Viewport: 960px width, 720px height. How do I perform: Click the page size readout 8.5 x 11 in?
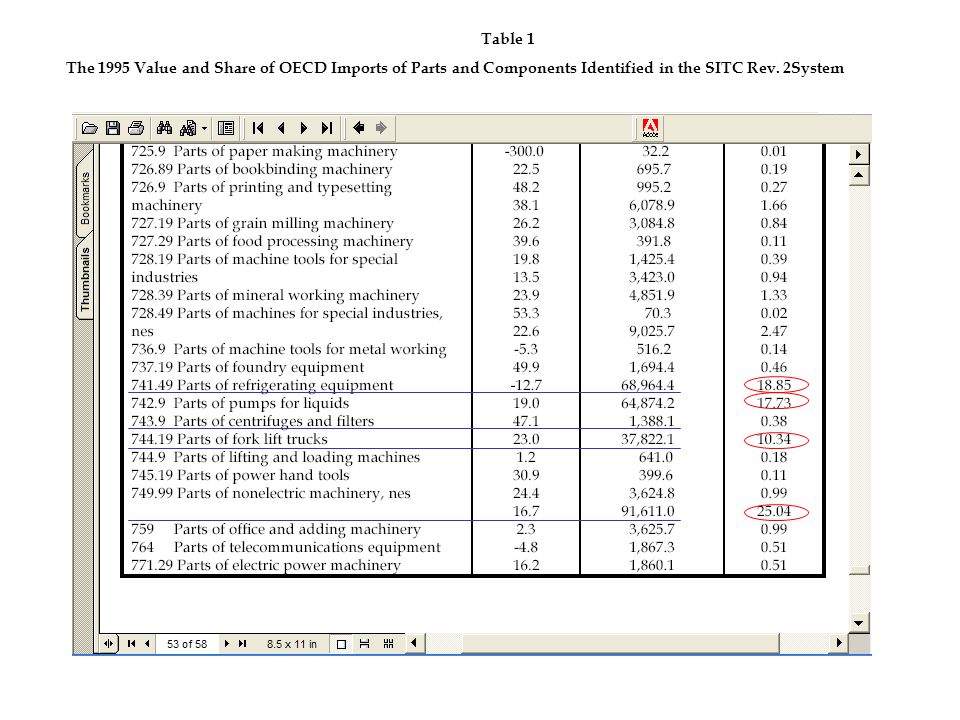[291, 644]
